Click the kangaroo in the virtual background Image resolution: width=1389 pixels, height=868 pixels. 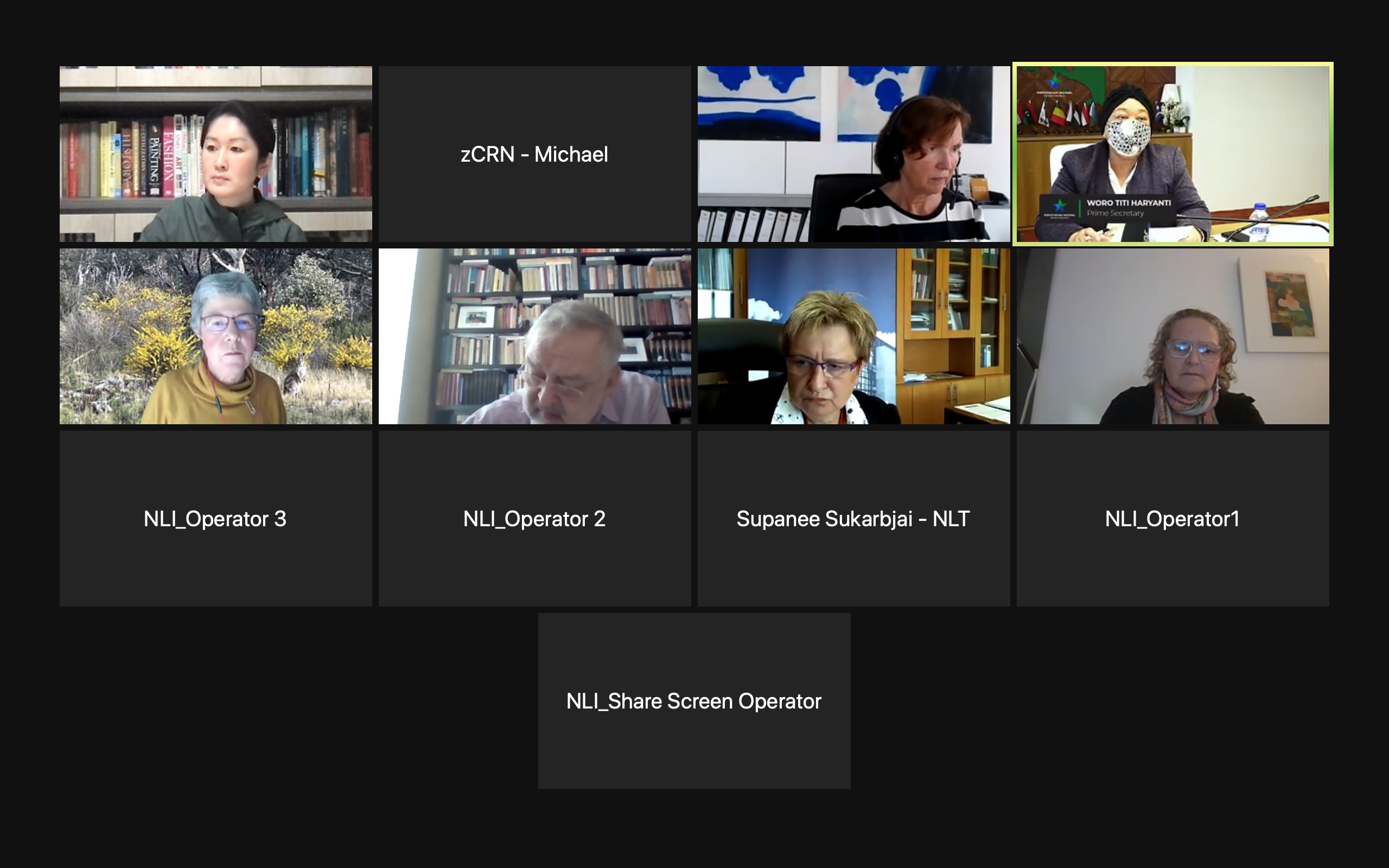coord(296,376)
